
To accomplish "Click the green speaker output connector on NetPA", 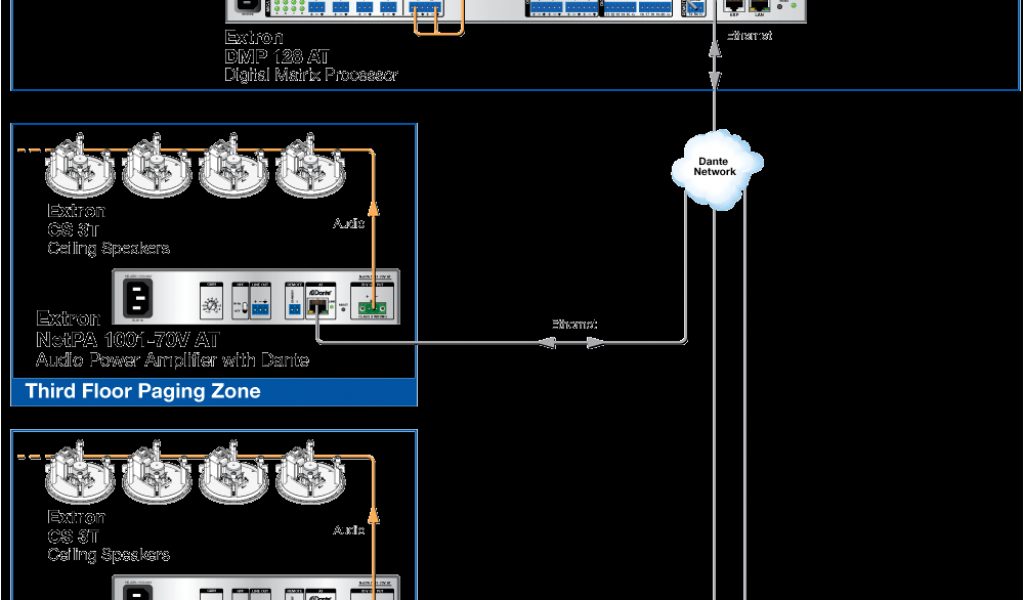I will (x=371, y=308).
